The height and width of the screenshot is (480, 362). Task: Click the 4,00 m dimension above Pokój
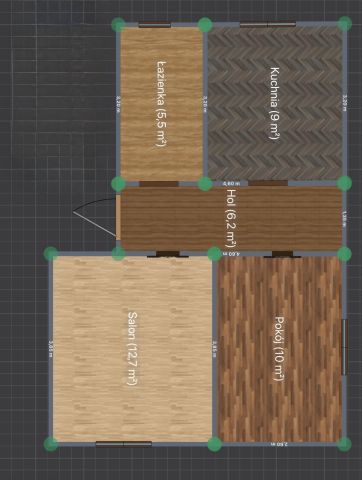231,254
